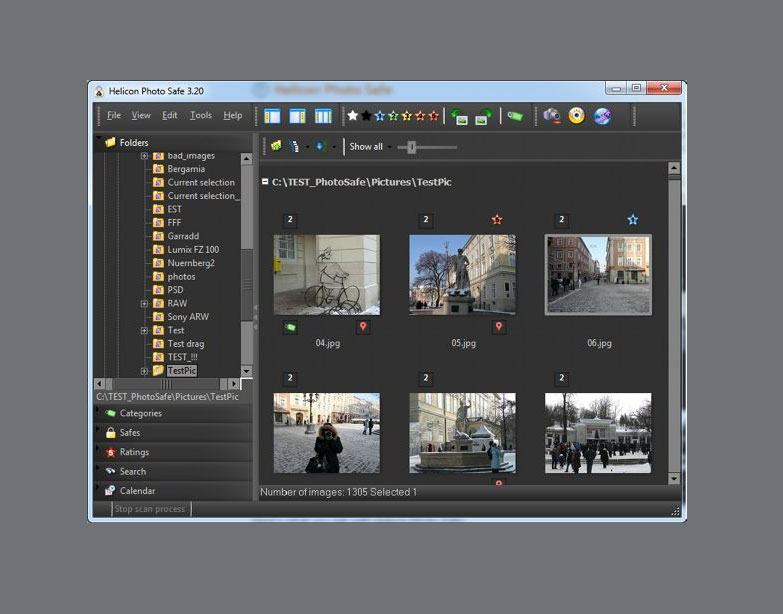Image resolution: width=783 pixels, height=614 pixels.
Task: Switch to right-panel layout icon
Action: (298, 116)
